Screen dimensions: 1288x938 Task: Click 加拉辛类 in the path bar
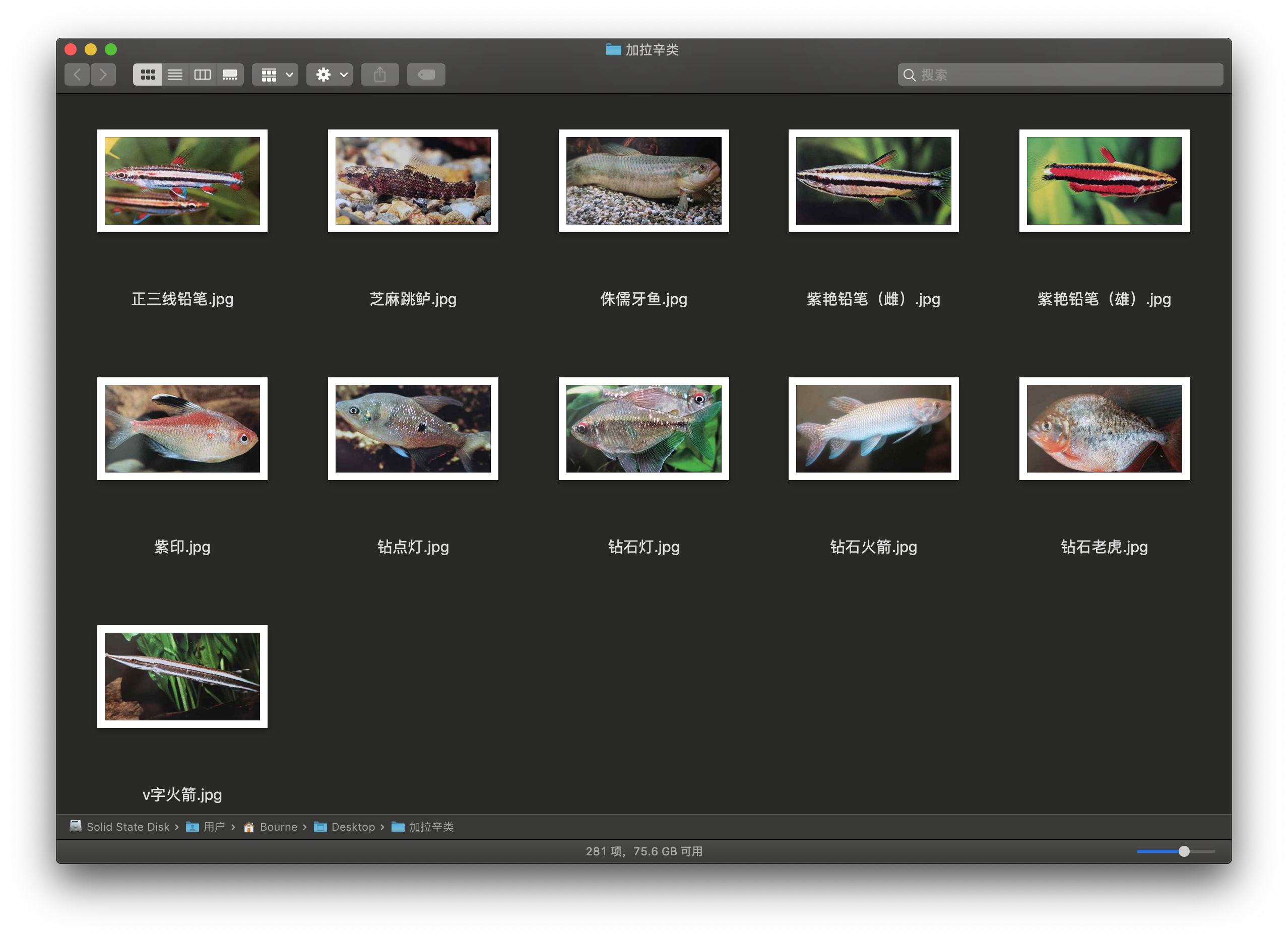point(422,827)
